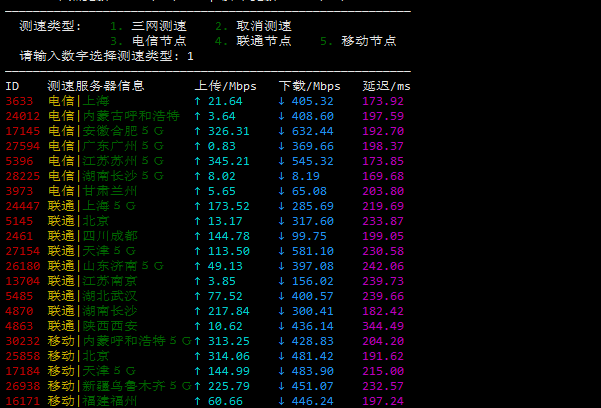Click download value 99.75

(x=309, y=236)
